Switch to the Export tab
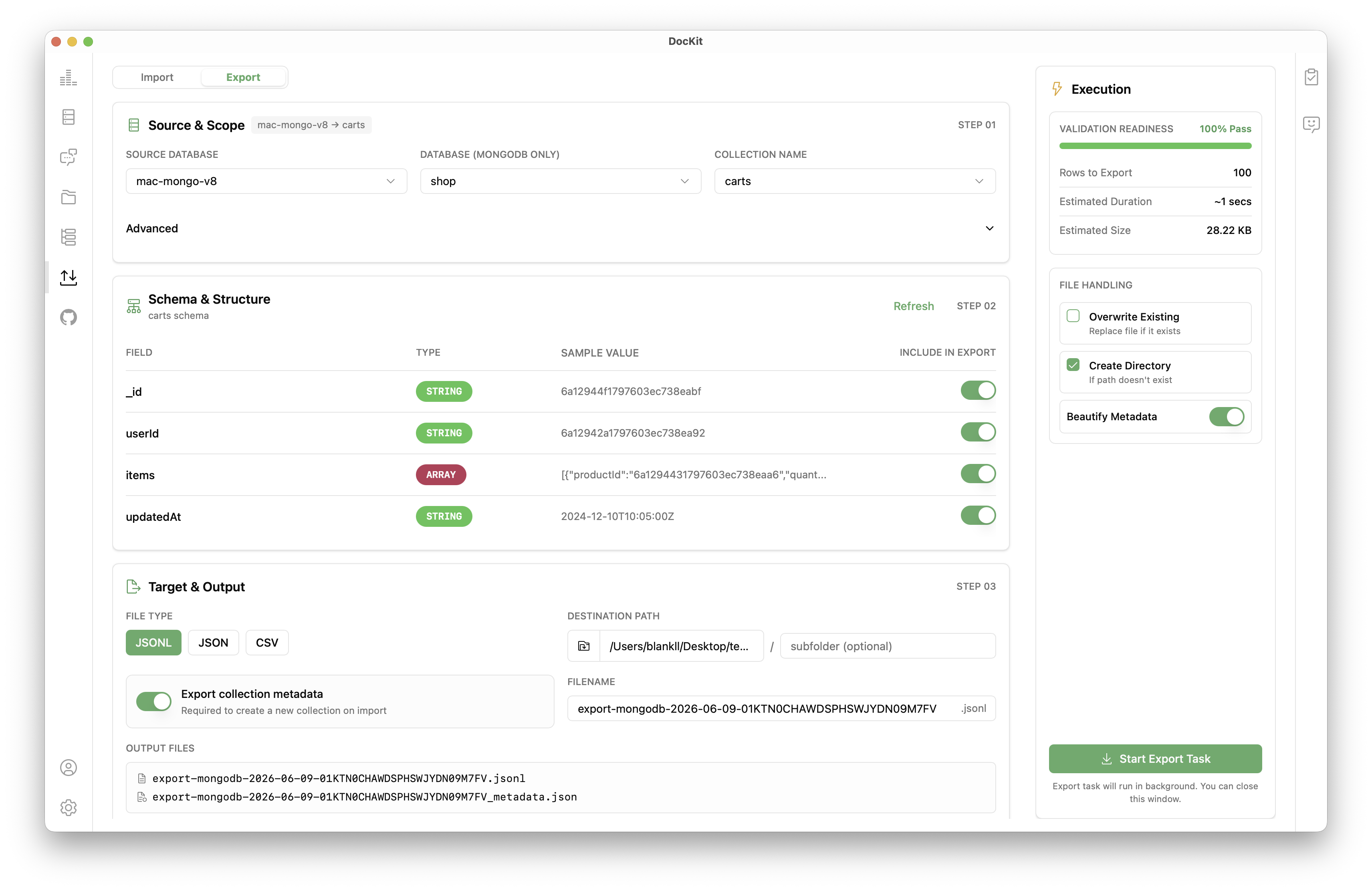 click(243, 77)
